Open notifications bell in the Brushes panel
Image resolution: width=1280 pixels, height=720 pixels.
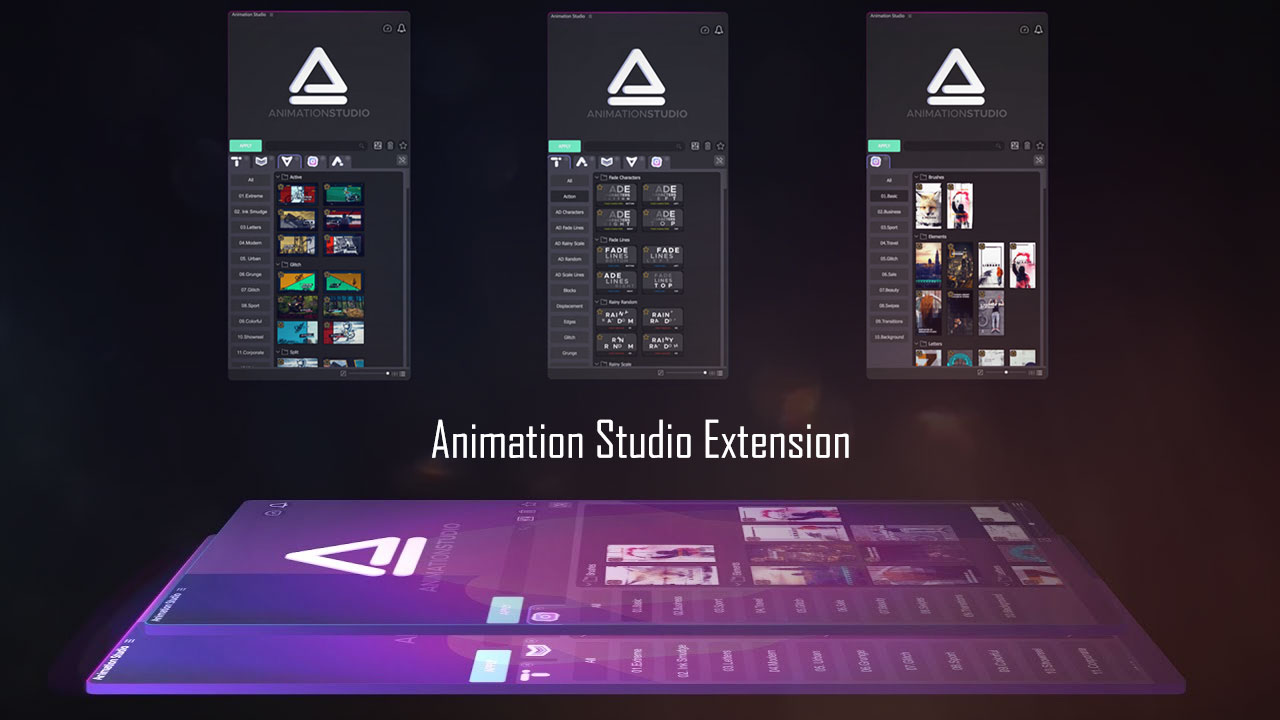click(x=1040, y=29)
